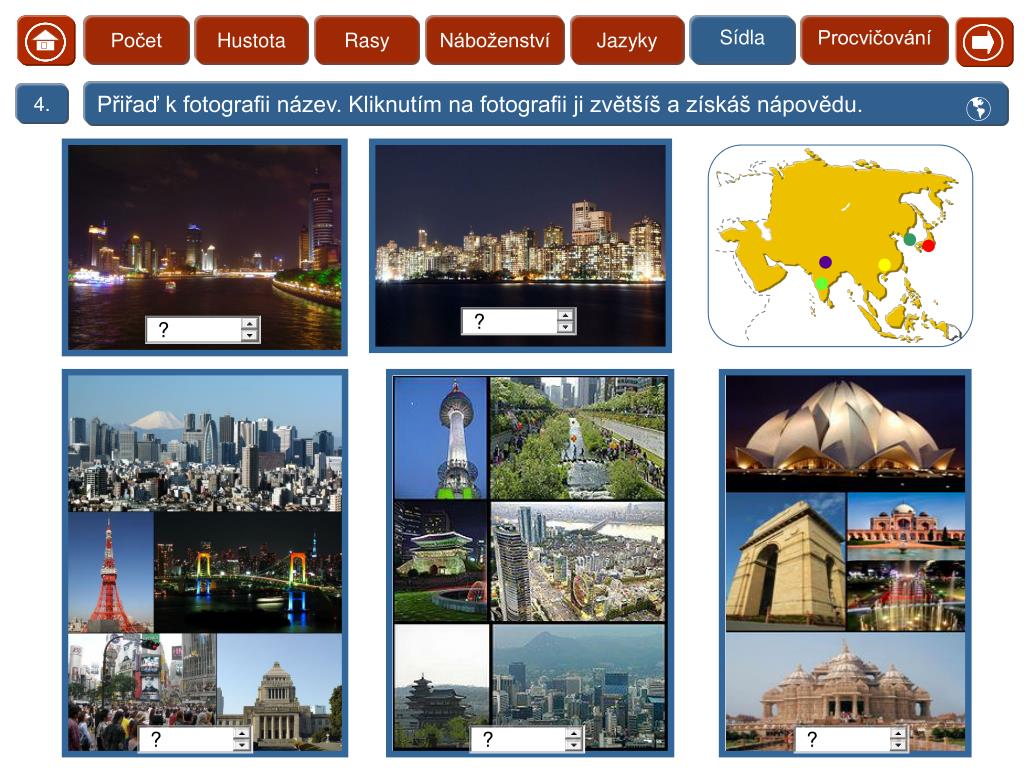Go to the home screen icon
Viewport: 1024px width, 768px height.
tap(46, 41)
